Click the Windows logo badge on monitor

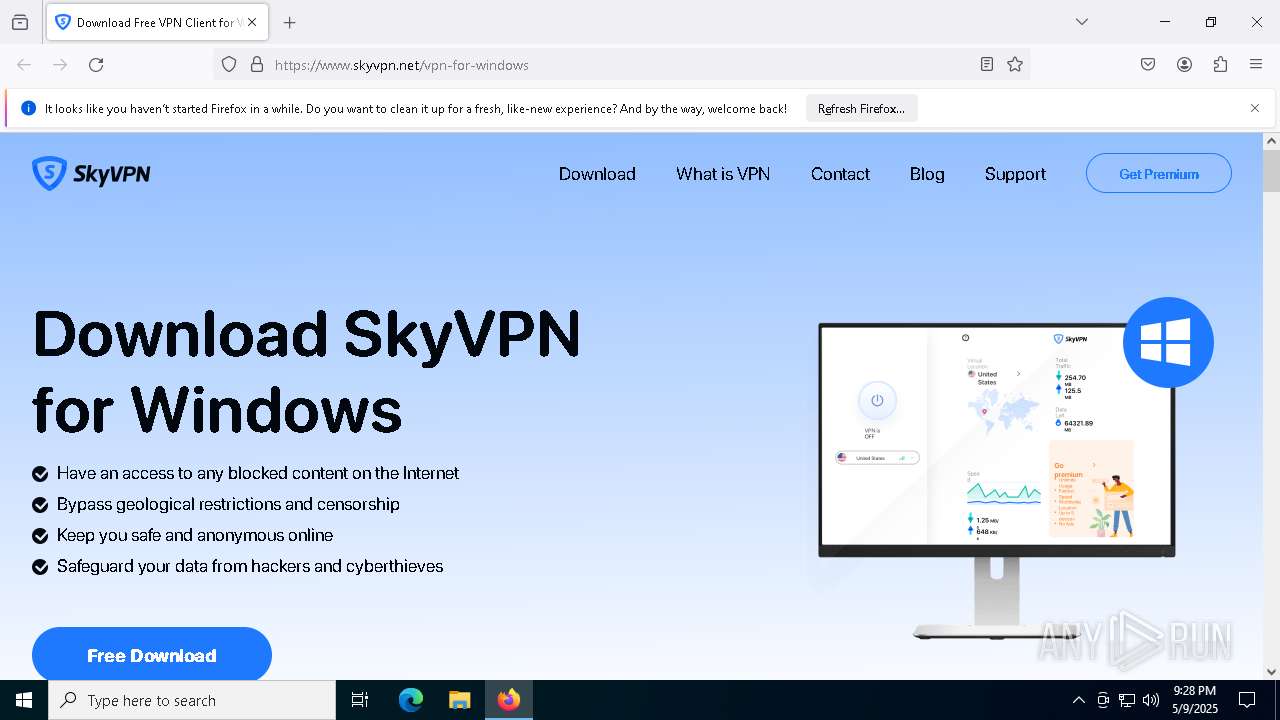click(x=1168, y=342)
